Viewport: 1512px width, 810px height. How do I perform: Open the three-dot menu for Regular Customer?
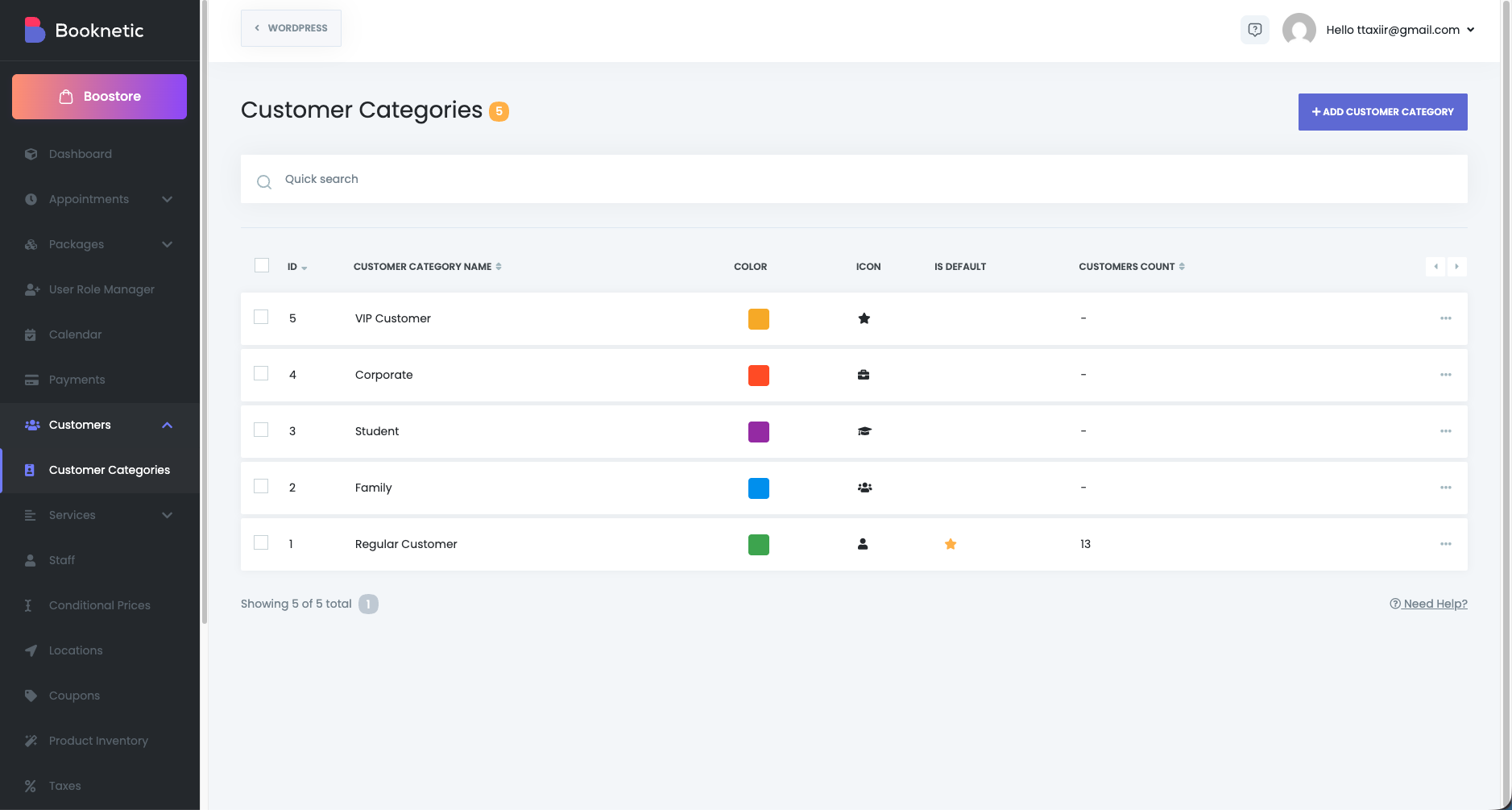1445,544
